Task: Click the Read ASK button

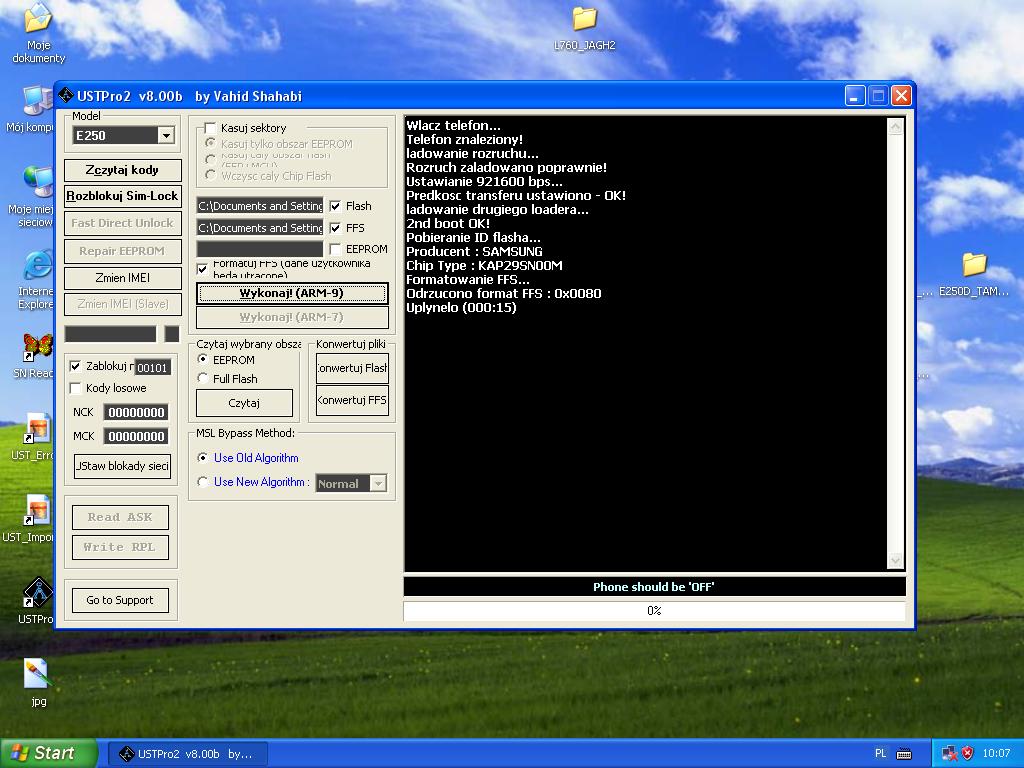Action: (120, 517)
